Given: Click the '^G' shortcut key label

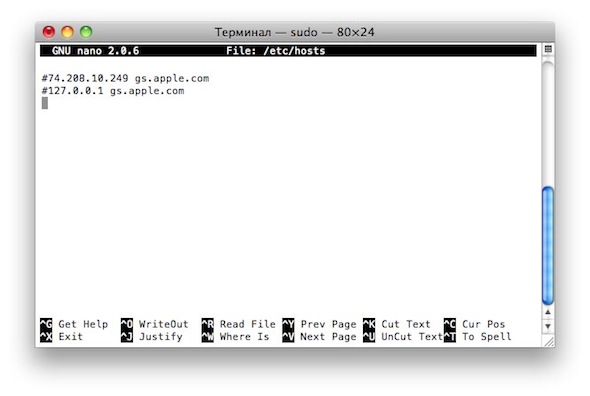Looking at the screenshot, I should pyautogui.click(x=46, y=324).
